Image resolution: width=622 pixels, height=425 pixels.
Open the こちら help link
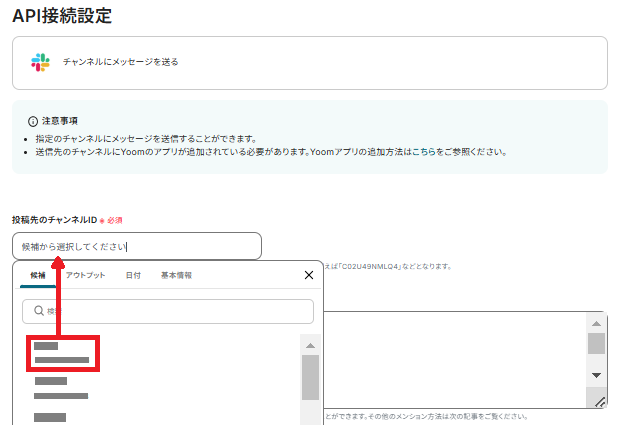424,152
